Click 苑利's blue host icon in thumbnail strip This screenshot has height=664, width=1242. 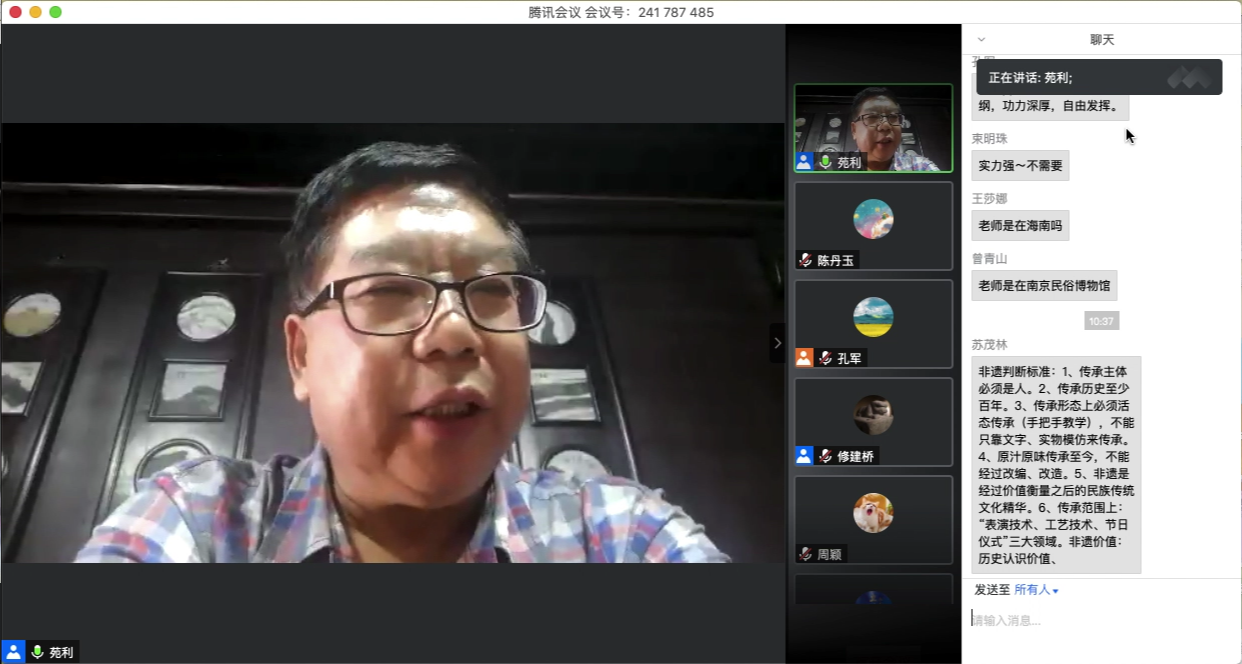[x=804, y=162]
